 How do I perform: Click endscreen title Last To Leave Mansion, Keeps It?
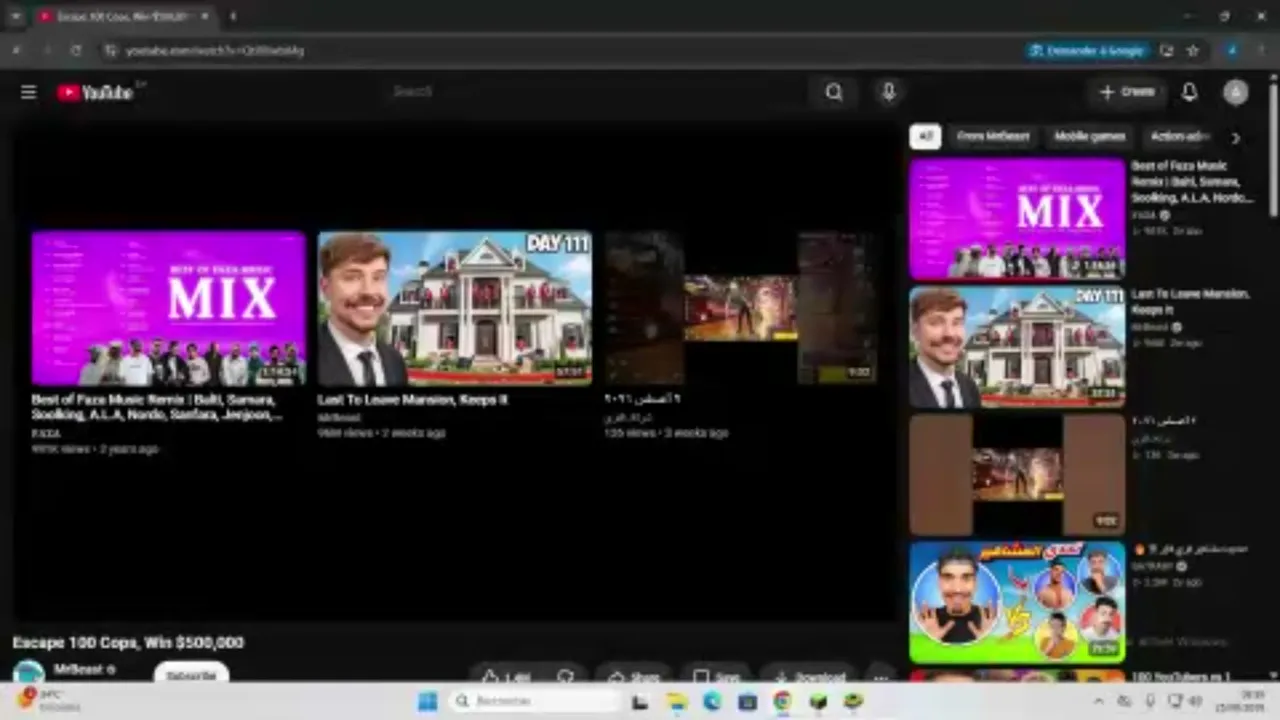pos(412,399)
